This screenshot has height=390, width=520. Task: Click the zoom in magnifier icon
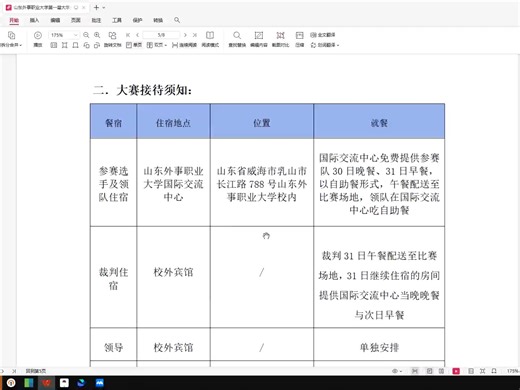[x=97, y=35]
